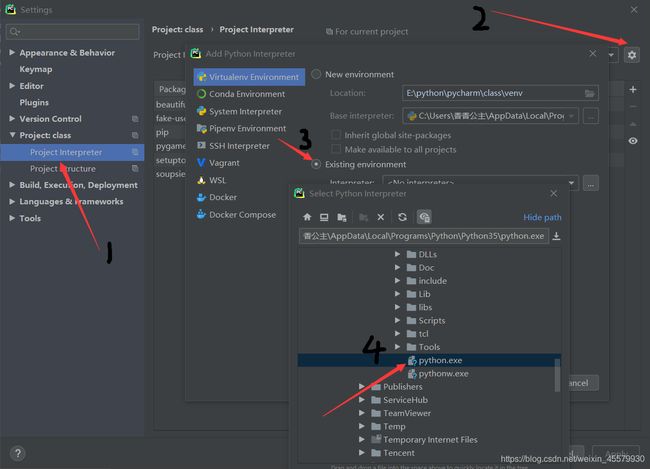Click the copy icon next to Project Structure

click(135, 169)
